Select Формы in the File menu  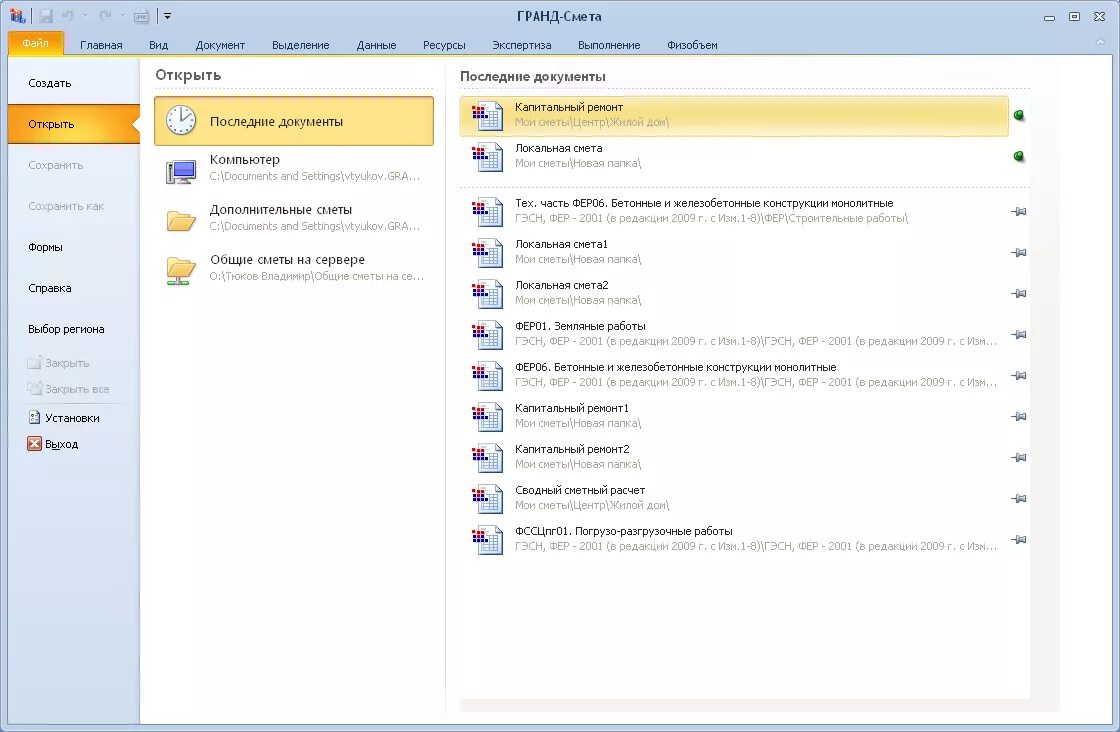(74, 247)
